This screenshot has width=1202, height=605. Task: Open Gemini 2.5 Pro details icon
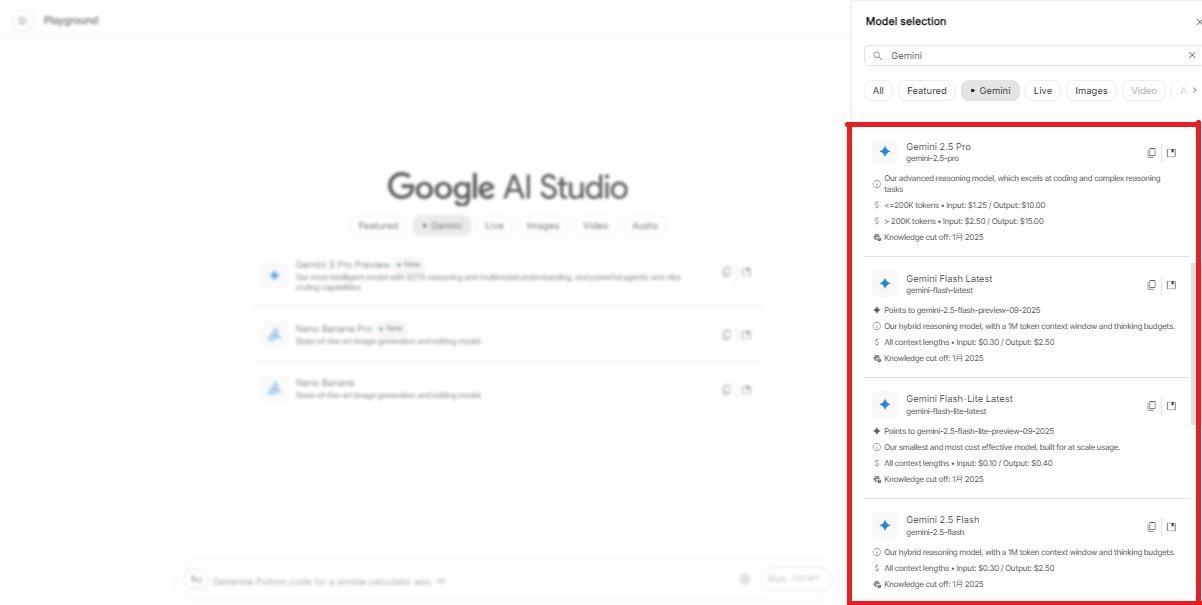(1172, 153)
